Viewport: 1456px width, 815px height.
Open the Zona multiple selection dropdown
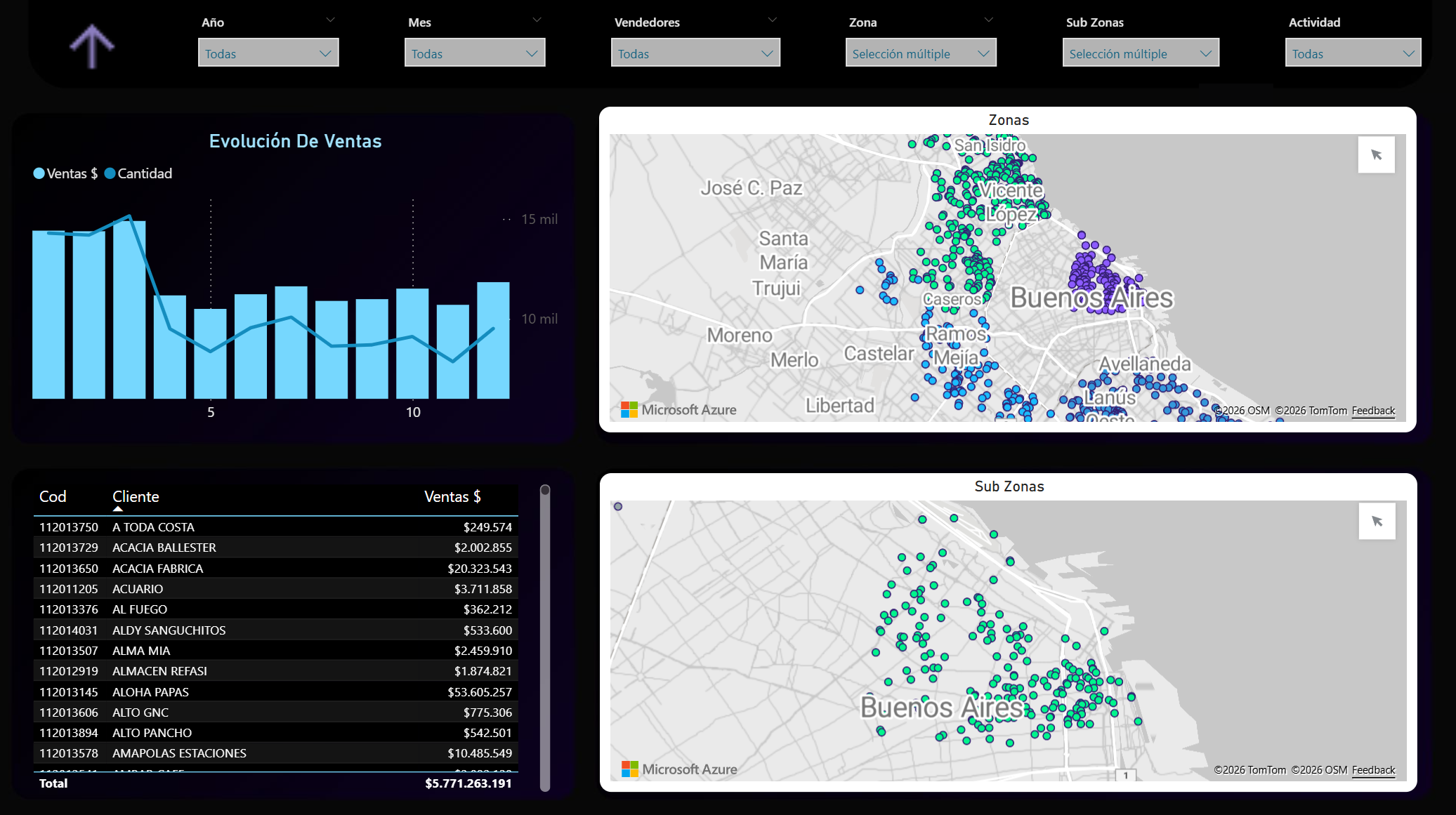[921, 53]
